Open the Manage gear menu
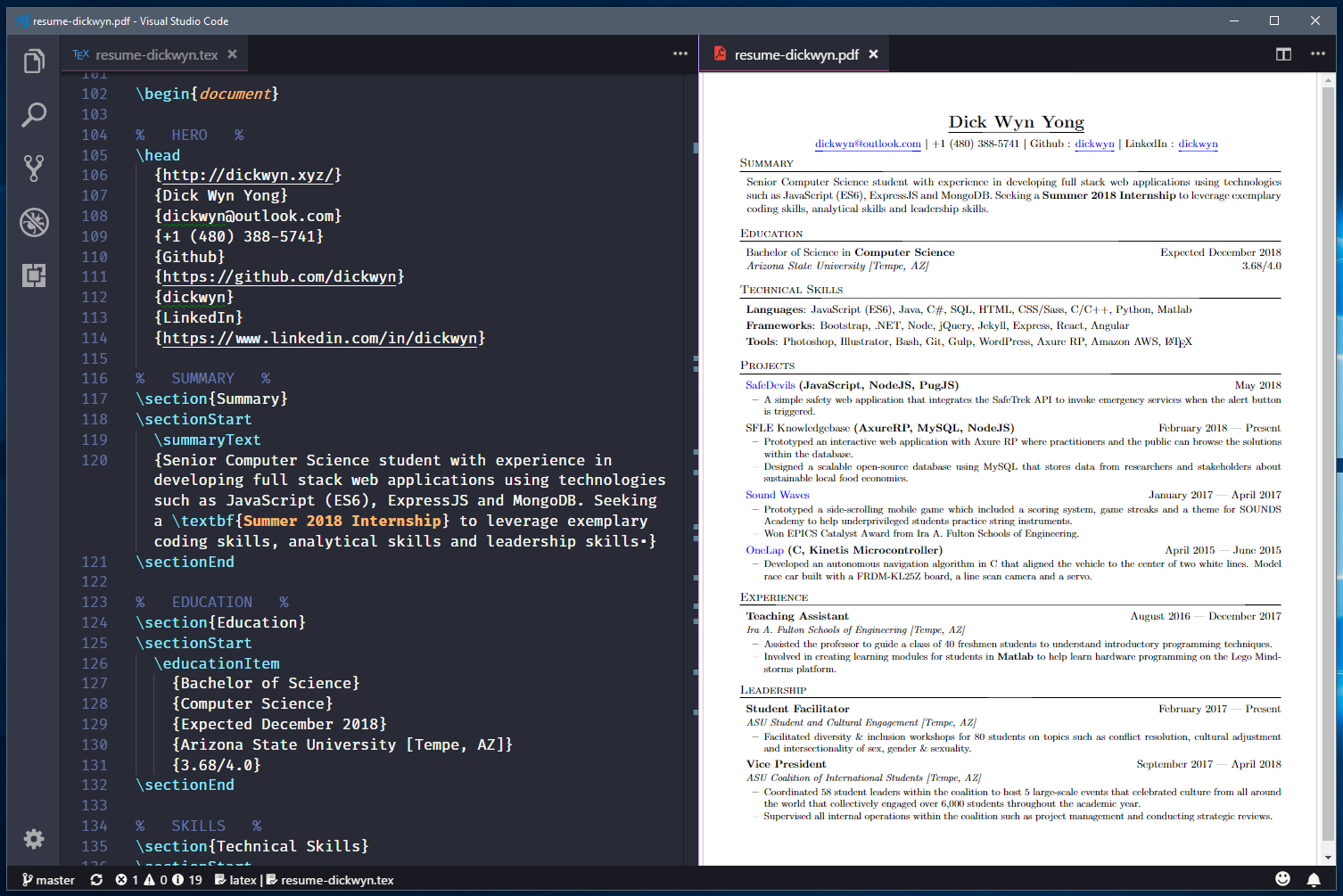The height and width of the screenshot is (896, 1343). [34, 839]
